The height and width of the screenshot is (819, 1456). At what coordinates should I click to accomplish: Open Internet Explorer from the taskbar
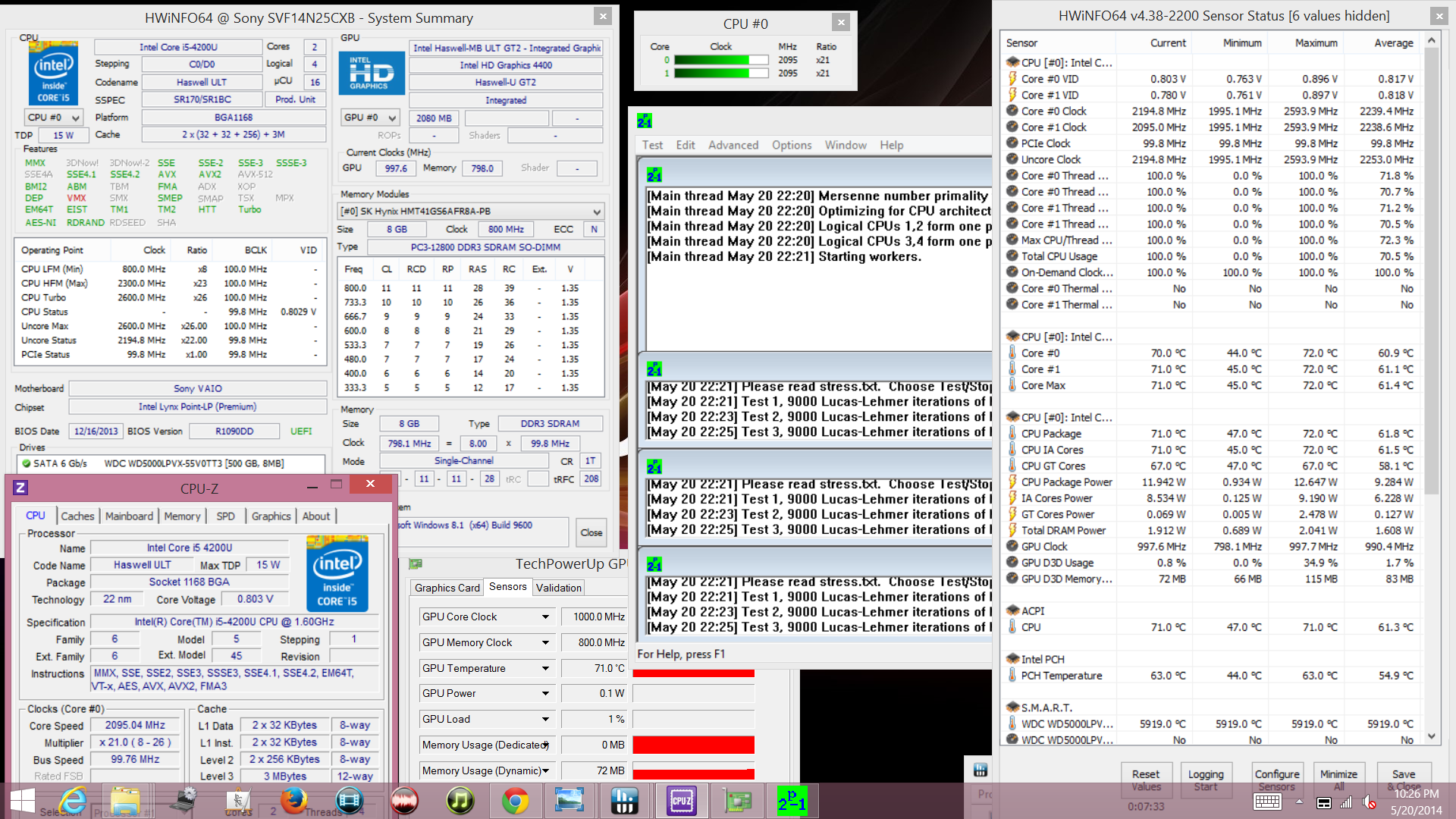74,801
